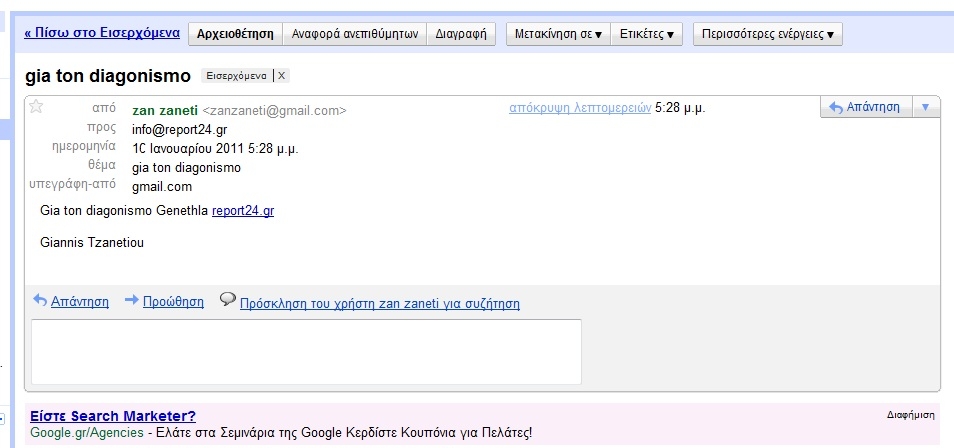Delete the email with Διαγραφή
The image size is (954, 448).
pos(461,34)
